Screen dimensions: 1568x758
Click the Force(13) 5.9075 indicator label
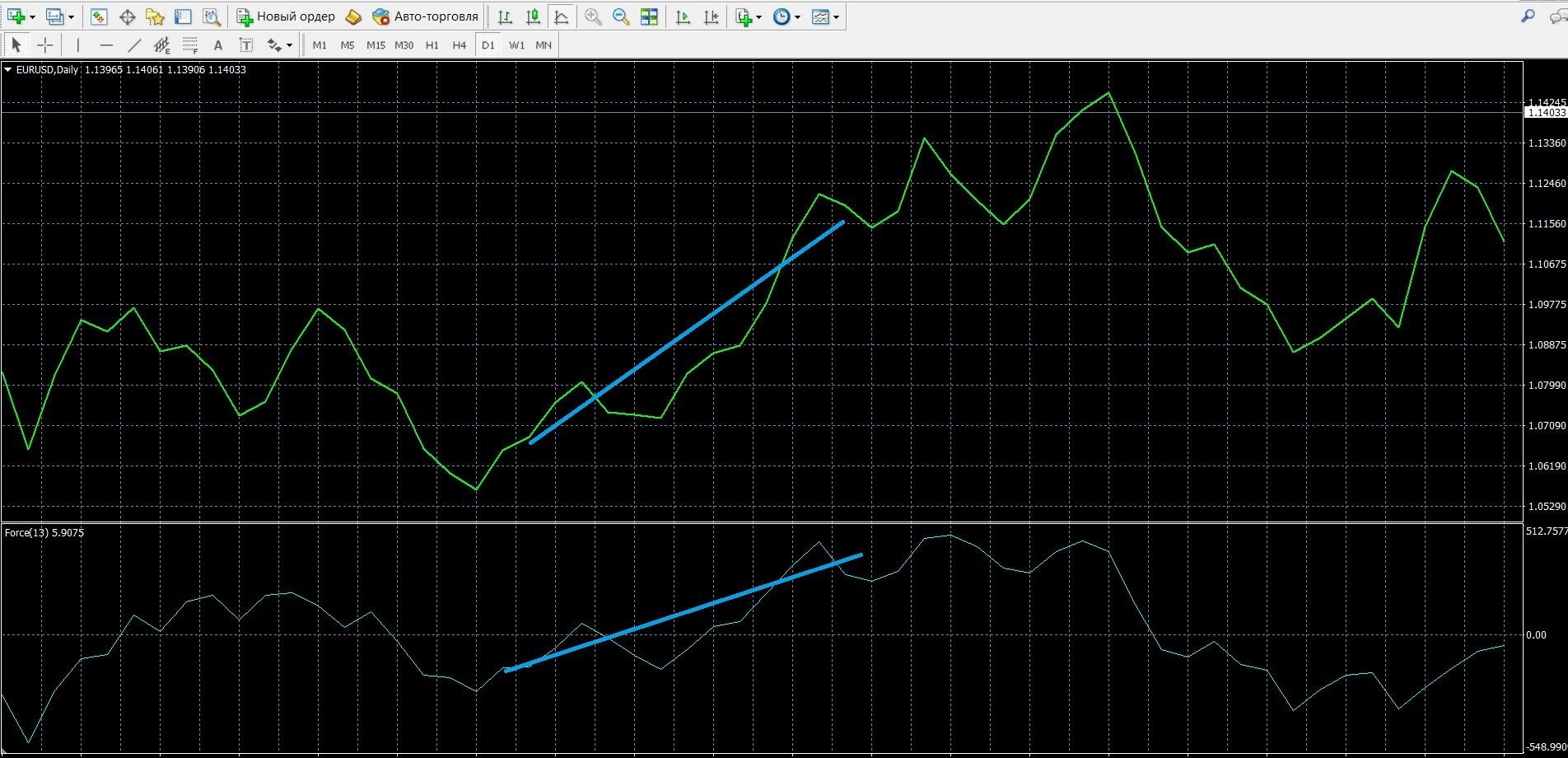(x=44, y=533)
